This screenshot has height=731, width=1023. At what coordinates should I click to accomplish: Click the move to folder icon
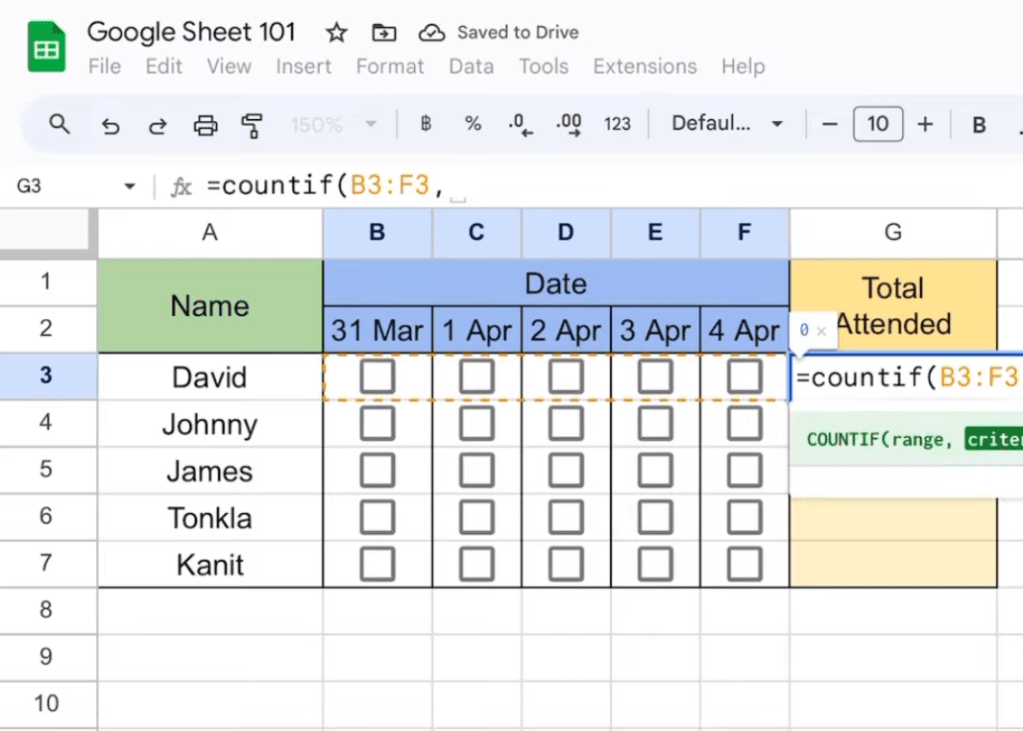click(384, 33)
